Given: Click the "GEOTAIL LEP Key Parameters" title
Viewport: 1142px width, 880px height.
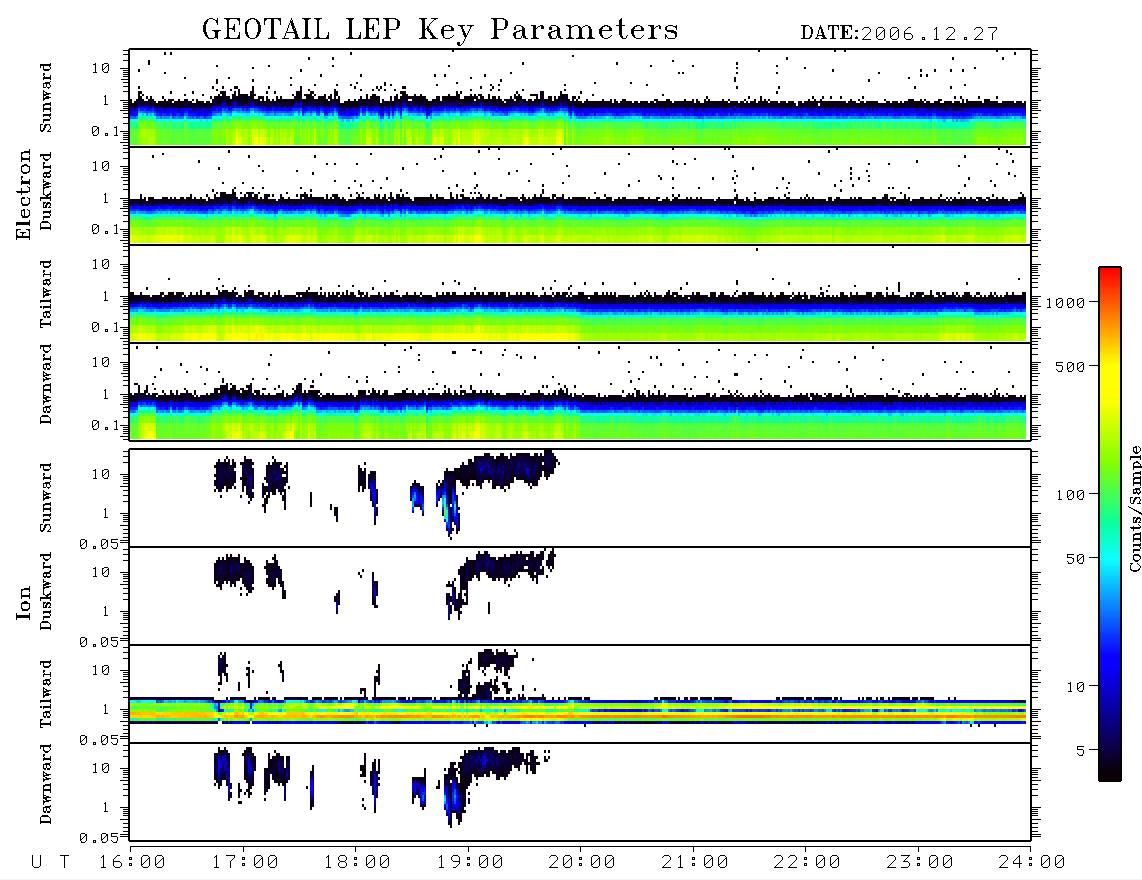Looking at the screenshot, I should tap(440, 30).
